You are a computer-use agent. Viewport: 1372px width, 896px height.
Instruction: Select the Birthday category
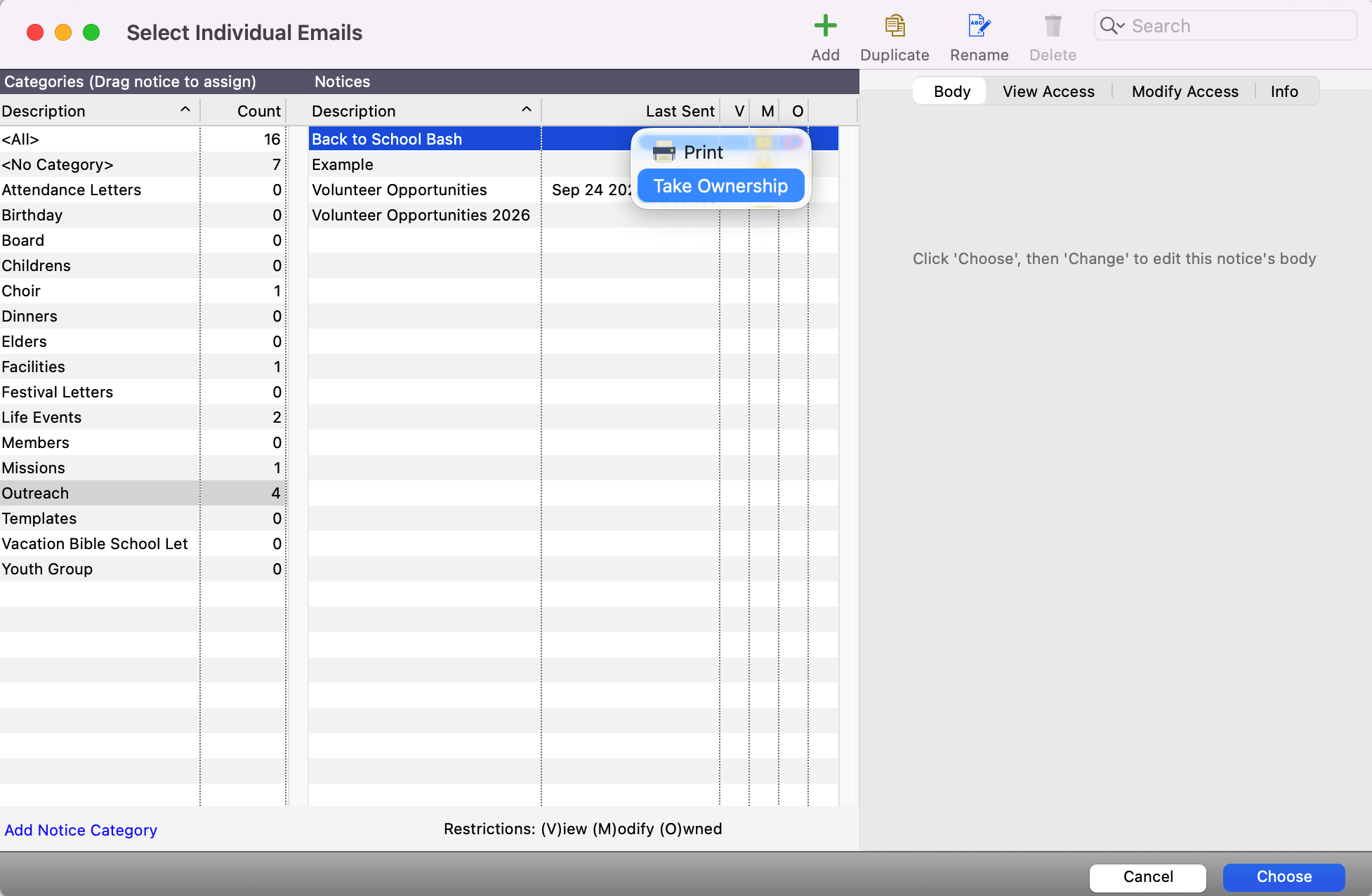tap(143, 215)
